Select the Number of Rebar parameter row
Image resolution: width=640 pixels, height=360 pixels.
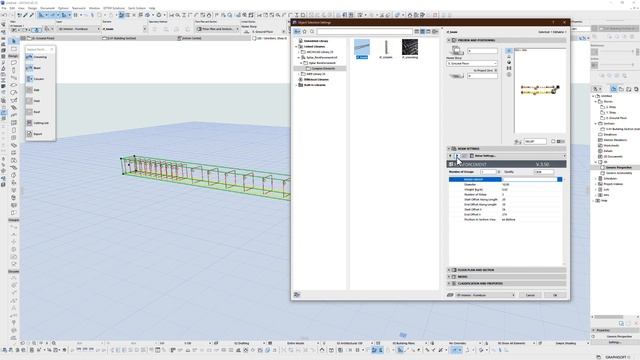[505, 194]
